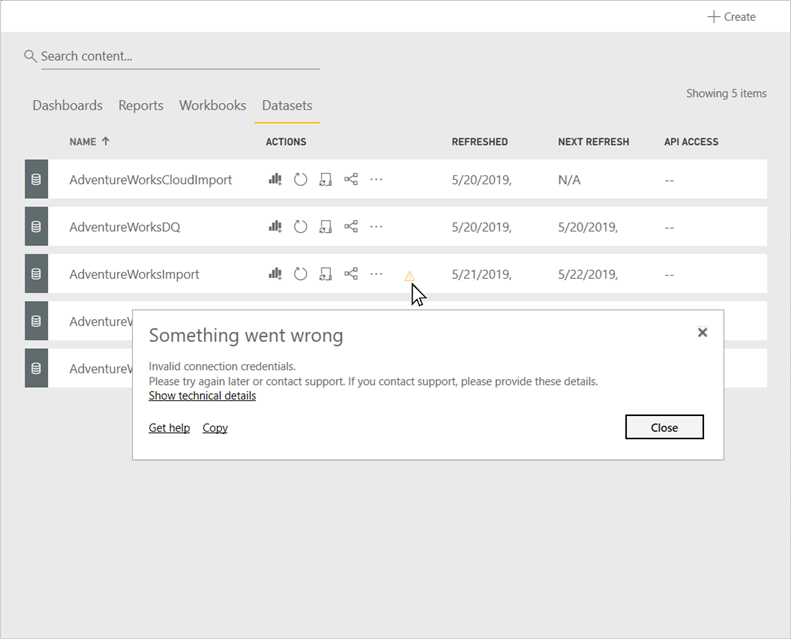Focus the Search content field
This screenshot has width=791, height=639.
(x=180, y=57)
